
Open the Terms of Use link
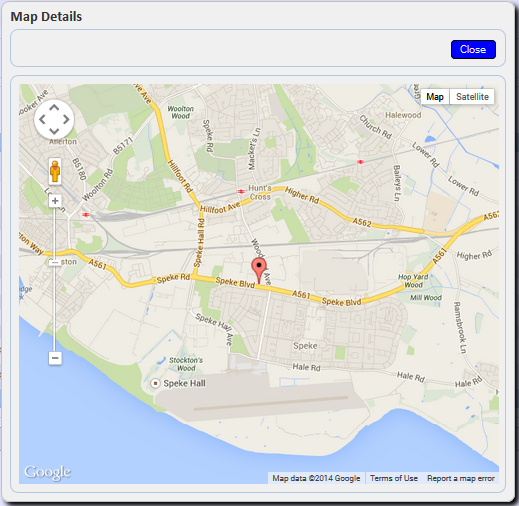tap(394, 478)
